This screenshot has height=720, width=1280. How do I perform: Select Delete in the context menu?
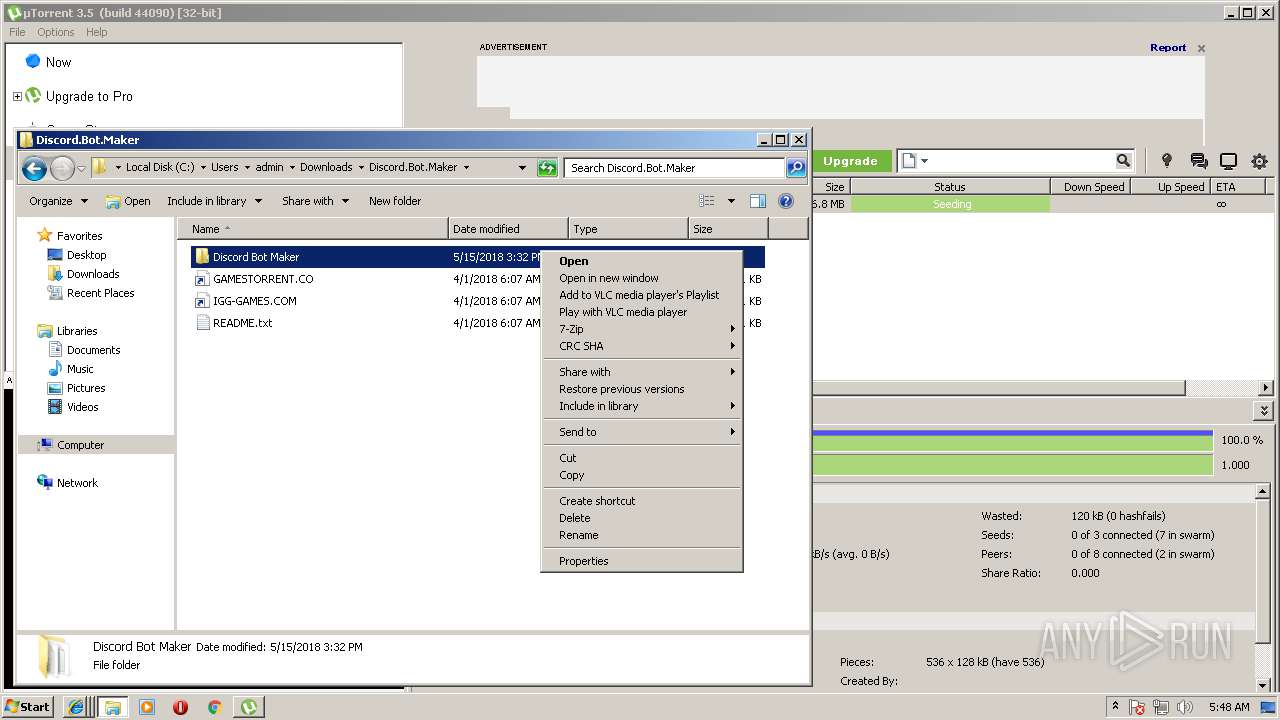tap(641, 518)
